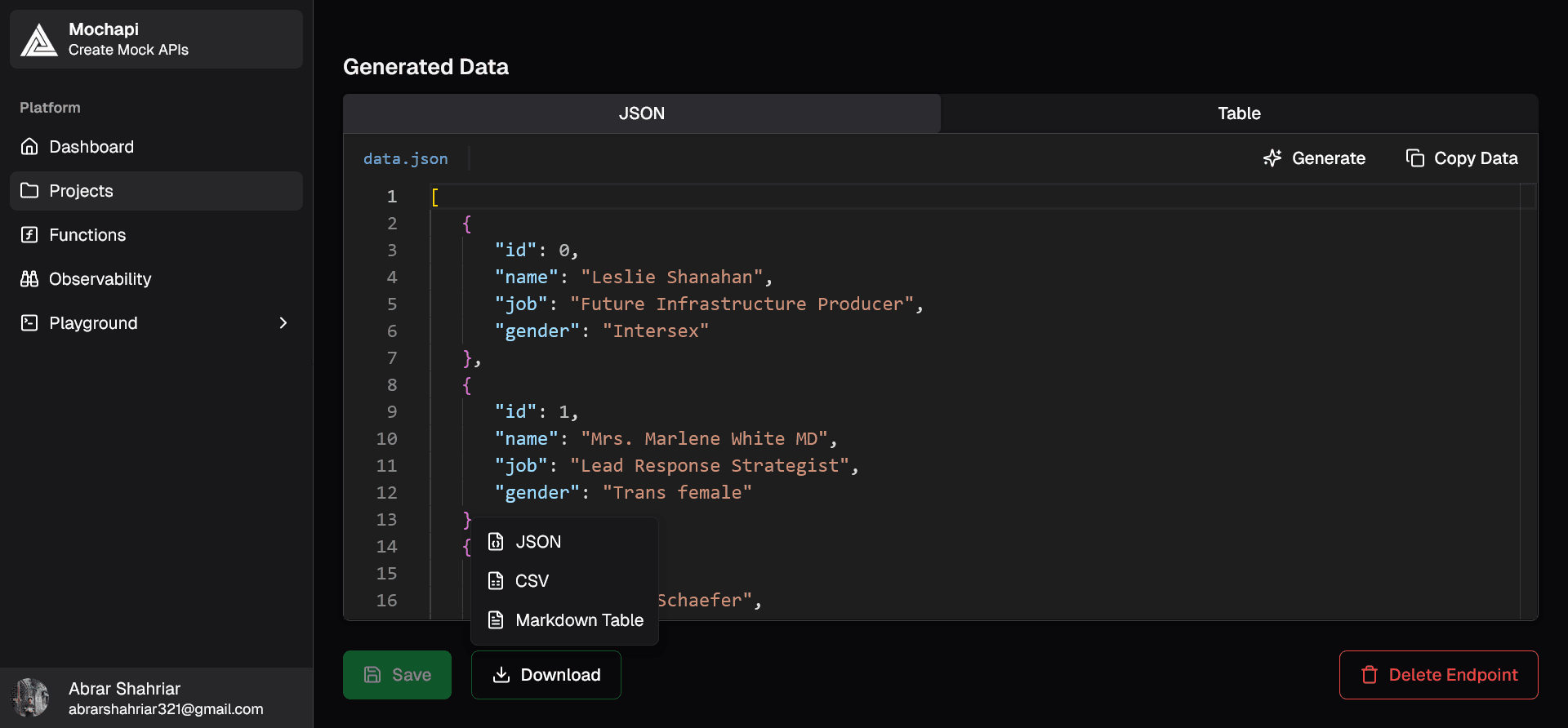Click the Projects folder icon
The image size is (1568, 728).
click(x=29, y=191)
